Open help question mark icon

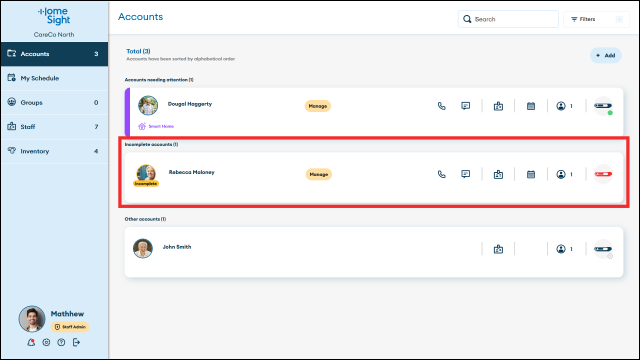(61, 342)
